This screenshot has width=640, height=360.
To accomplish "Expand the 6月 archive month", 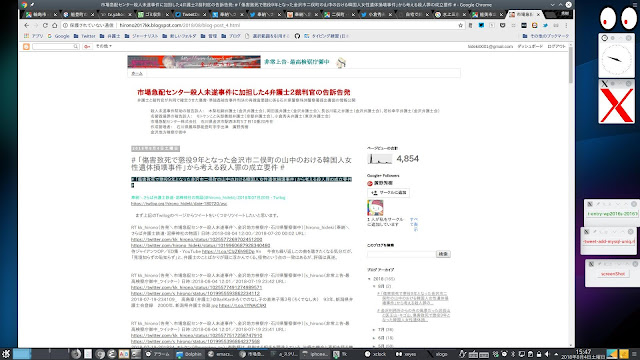I will click(374, 338).
